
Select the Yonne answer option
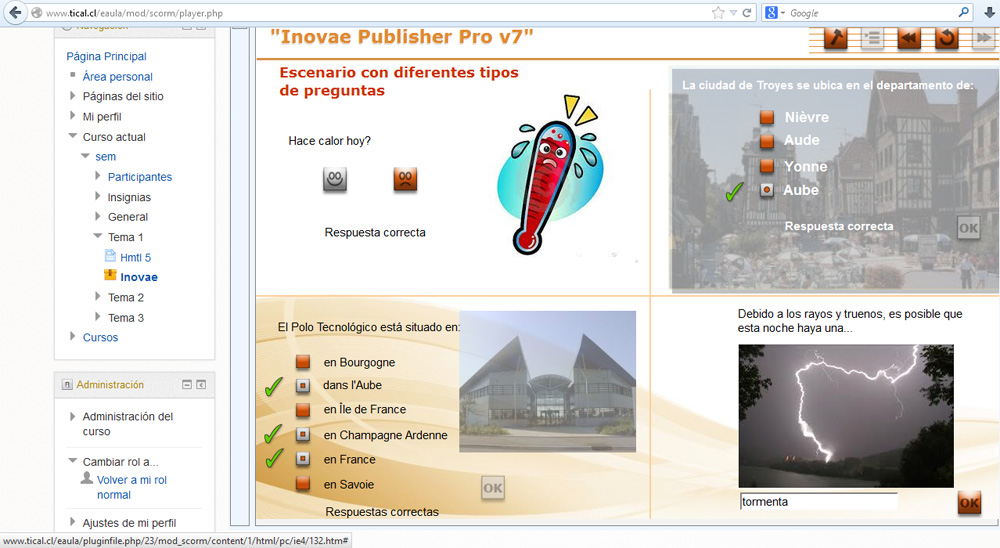767,167
